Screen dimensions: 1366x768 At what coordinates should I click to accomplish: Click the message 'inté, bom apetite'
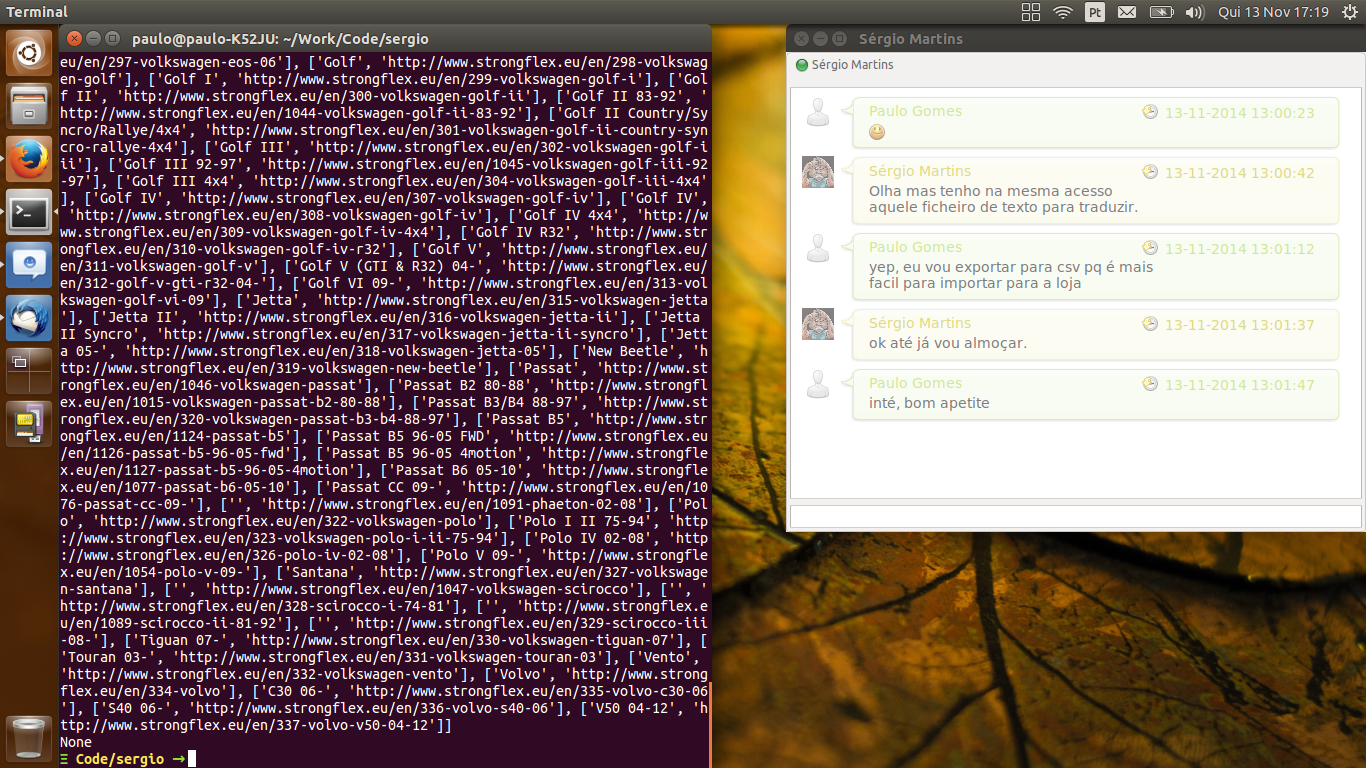point(929,403)
